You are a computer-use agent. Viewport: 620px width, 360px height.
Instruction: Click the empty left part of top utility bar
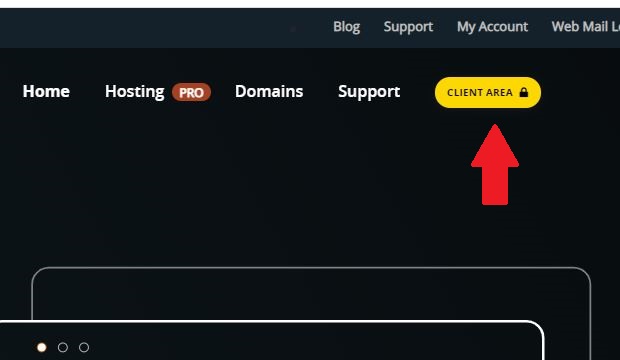point(158,28)
